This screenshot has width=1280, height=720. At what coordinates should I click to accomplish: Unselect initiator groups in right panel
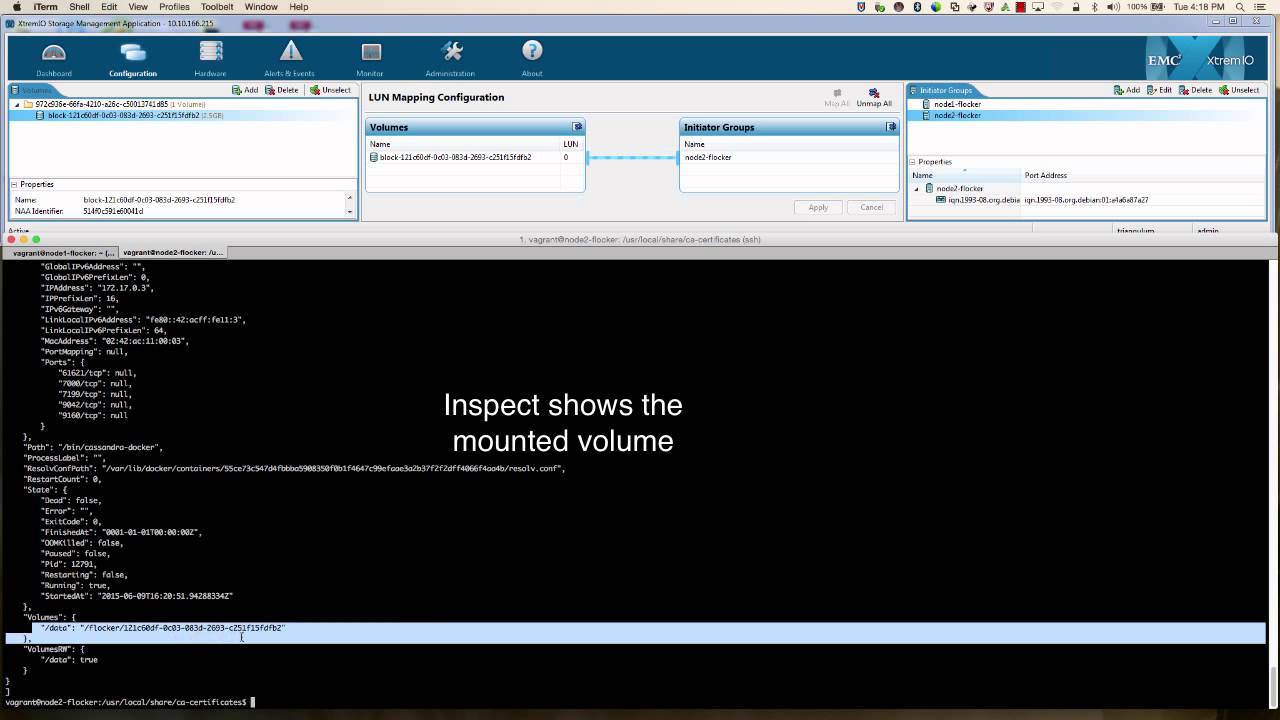click(x=1239, y=90)
